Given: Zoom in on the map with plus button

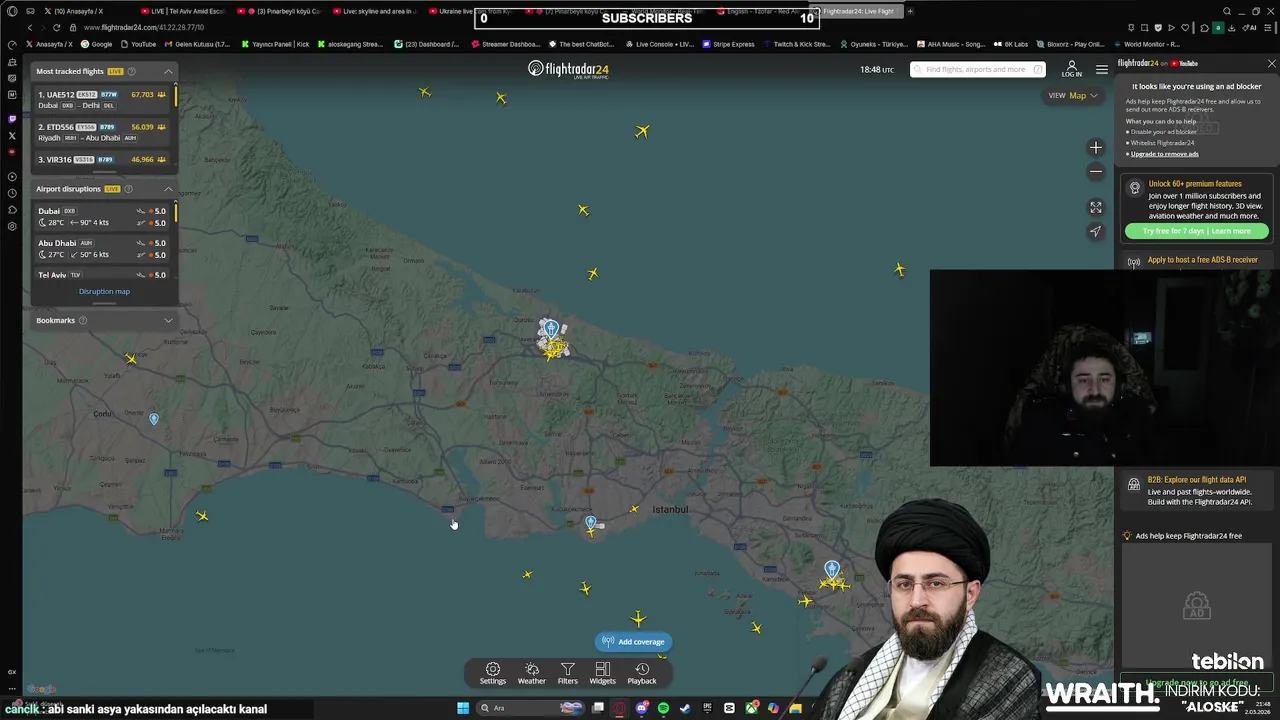Looking at the screenshot, I should point(1096,148).
